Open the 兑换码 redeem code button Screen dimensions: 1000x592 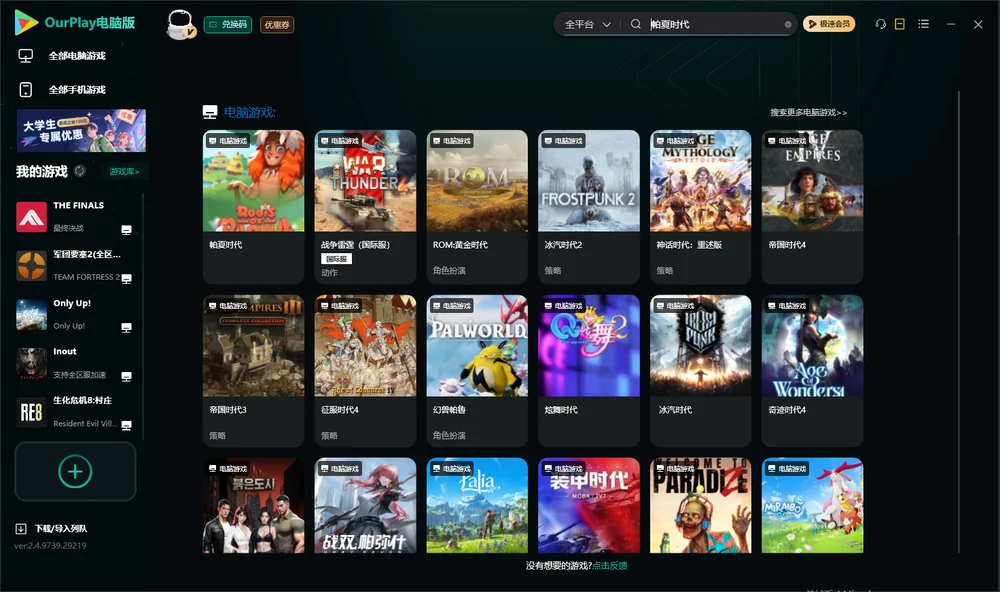tap(228, 24)
